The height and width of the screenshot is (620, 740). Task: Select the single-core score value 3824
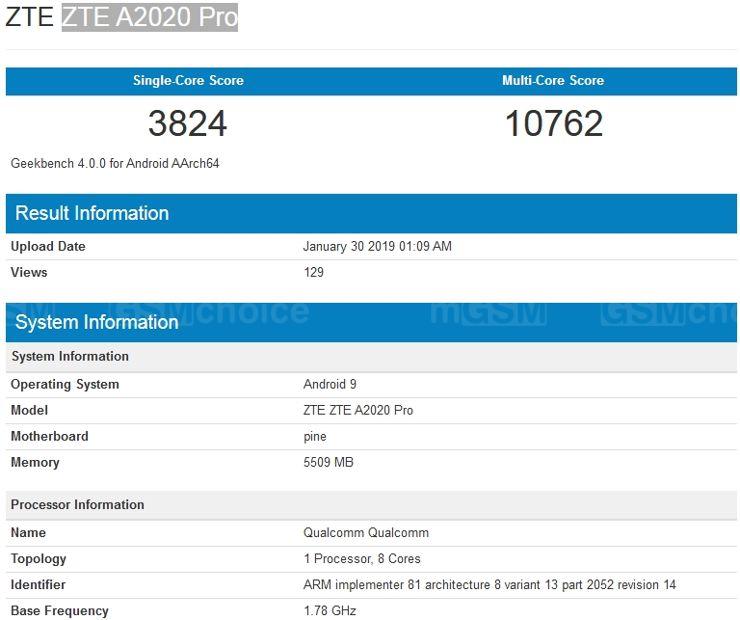[188, 124]
